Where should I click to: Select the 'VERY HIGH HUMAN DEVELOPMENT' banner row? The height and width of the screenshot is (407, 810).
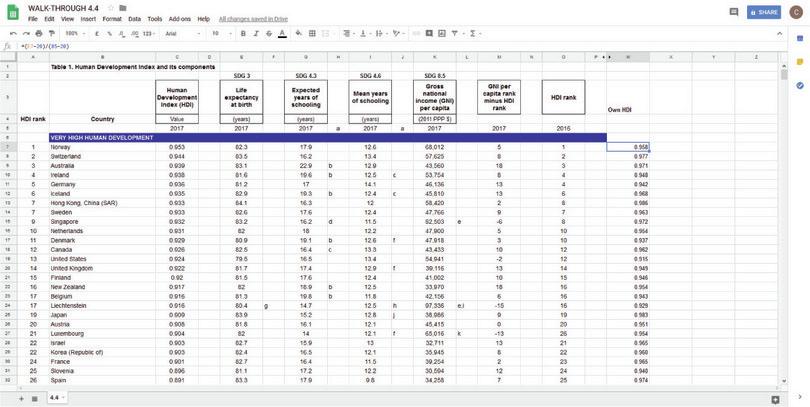tap(328, 138)
